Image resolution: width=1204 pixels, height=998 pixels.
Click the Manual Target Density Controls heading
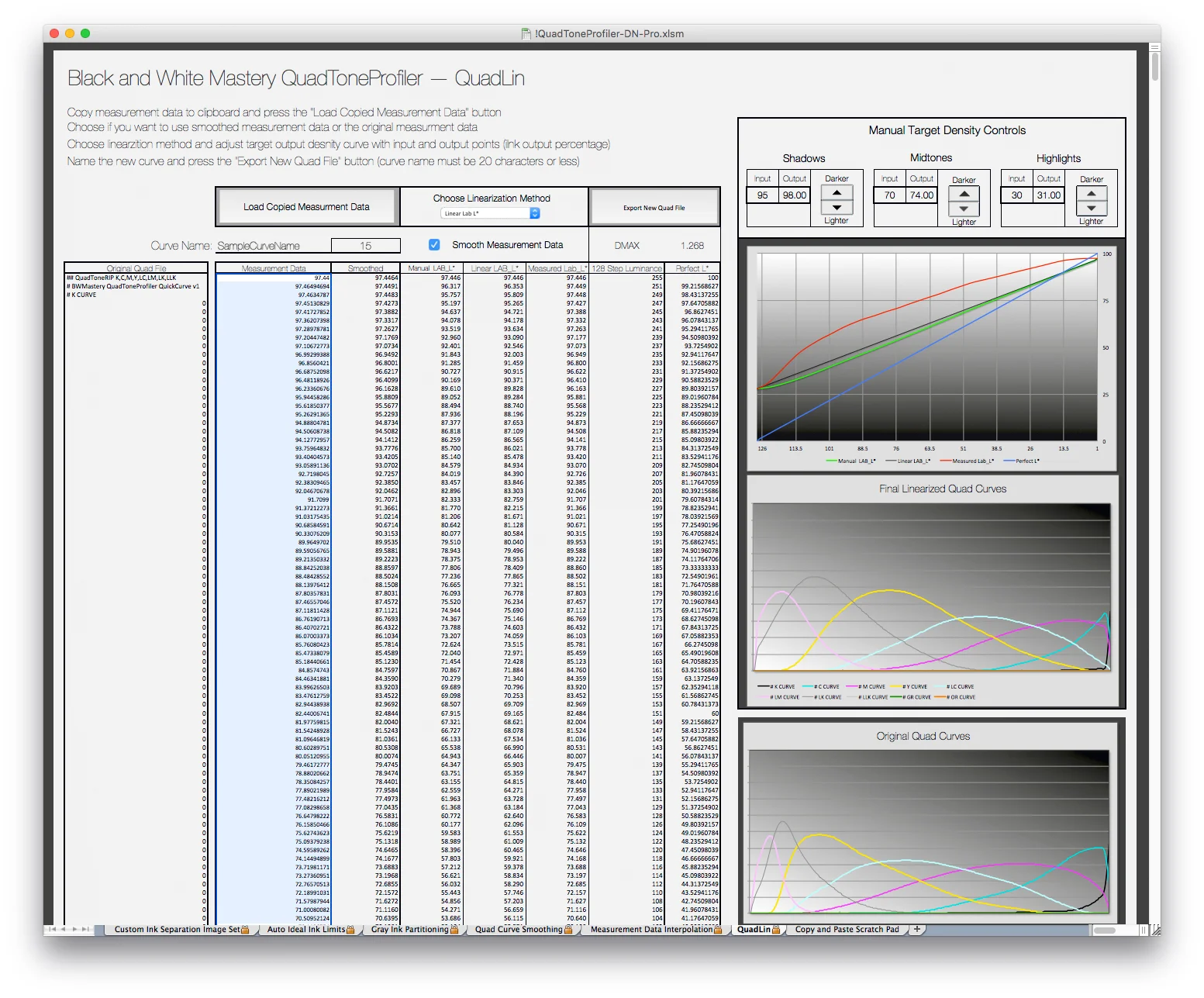click(947, 130)
